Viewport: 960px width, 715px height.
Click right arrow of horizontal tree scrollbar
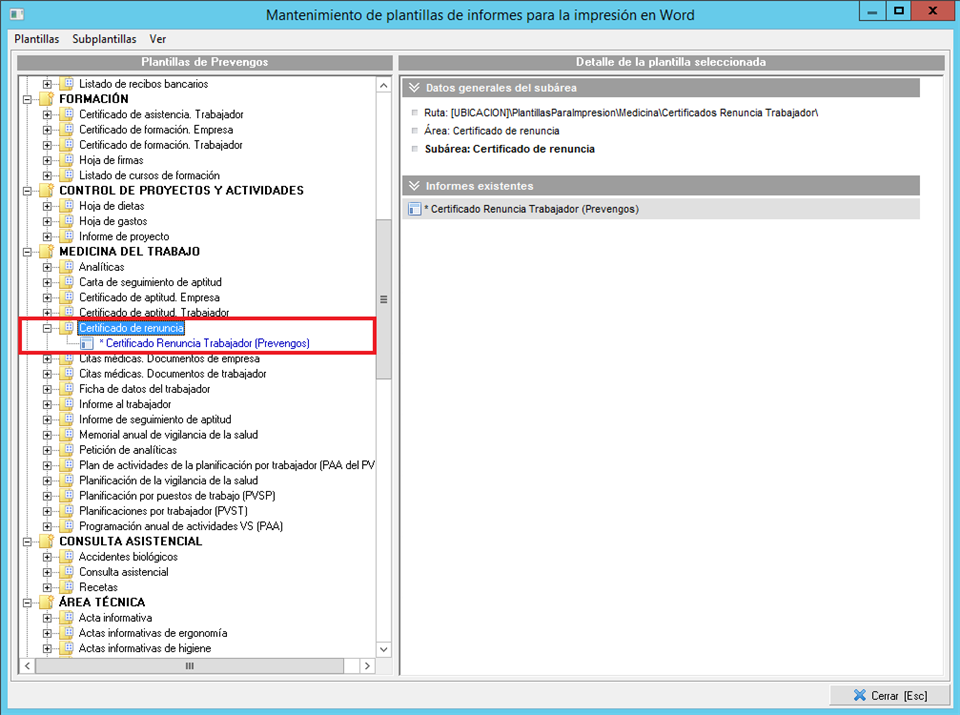click(368, 665)
